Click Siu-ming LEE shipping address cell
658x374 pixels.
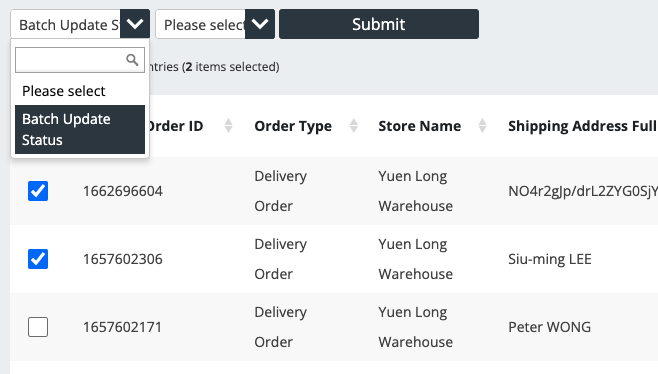tap(550, 259)
